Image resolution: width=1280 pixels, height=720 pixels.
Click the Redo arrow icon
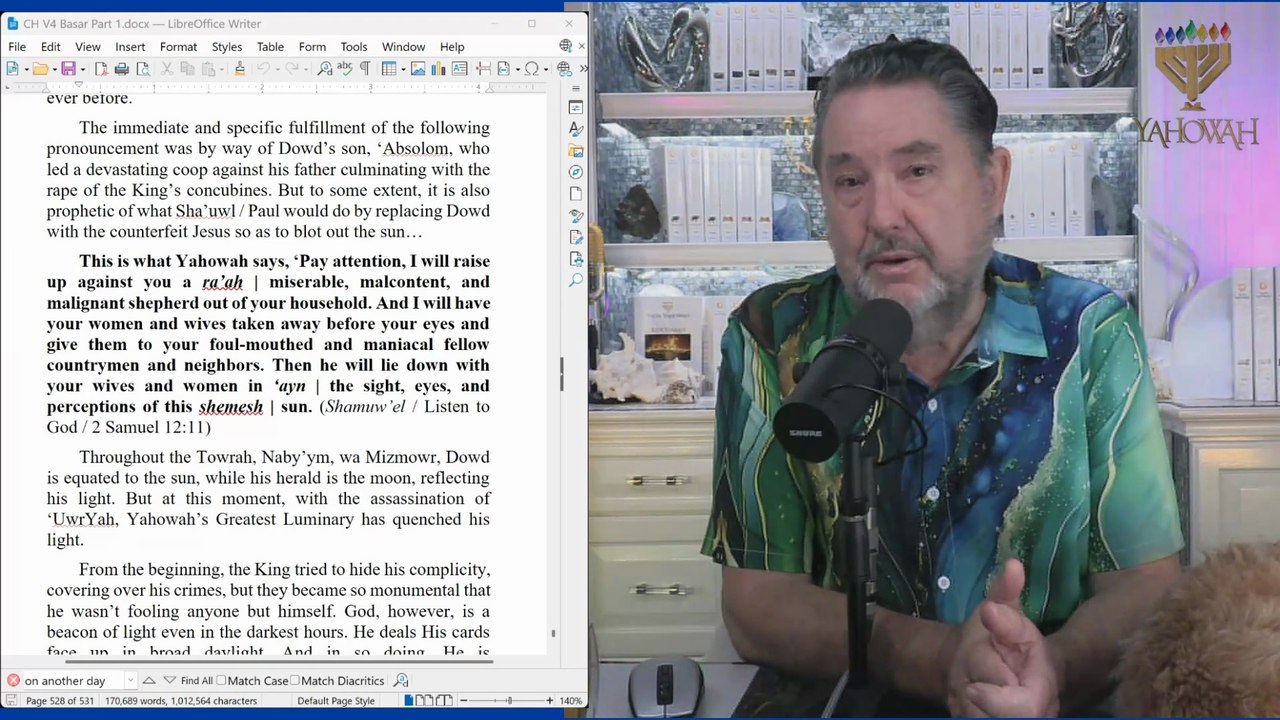click(291, 69)
